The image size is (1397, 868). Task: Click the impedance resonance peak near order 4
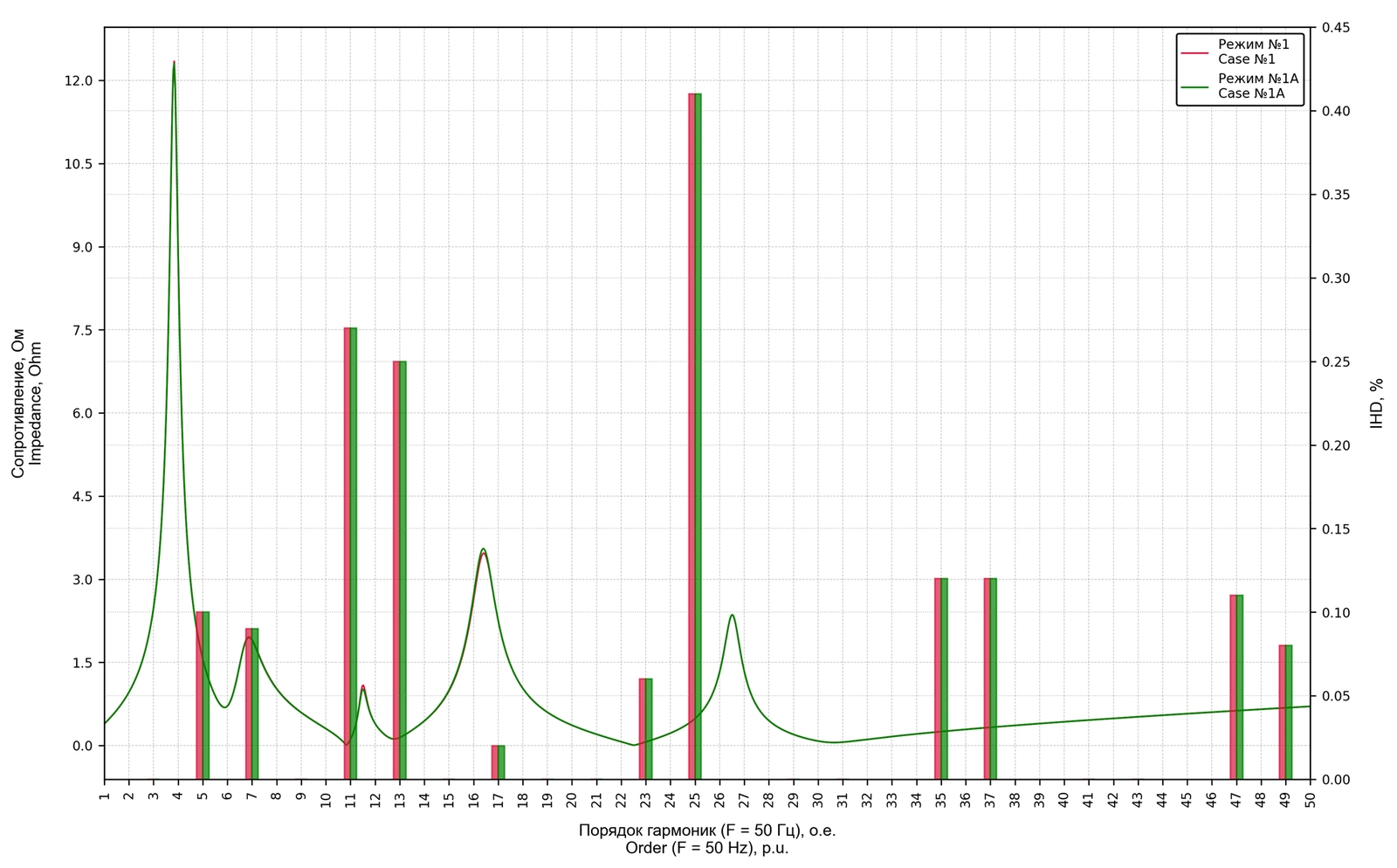174,63
